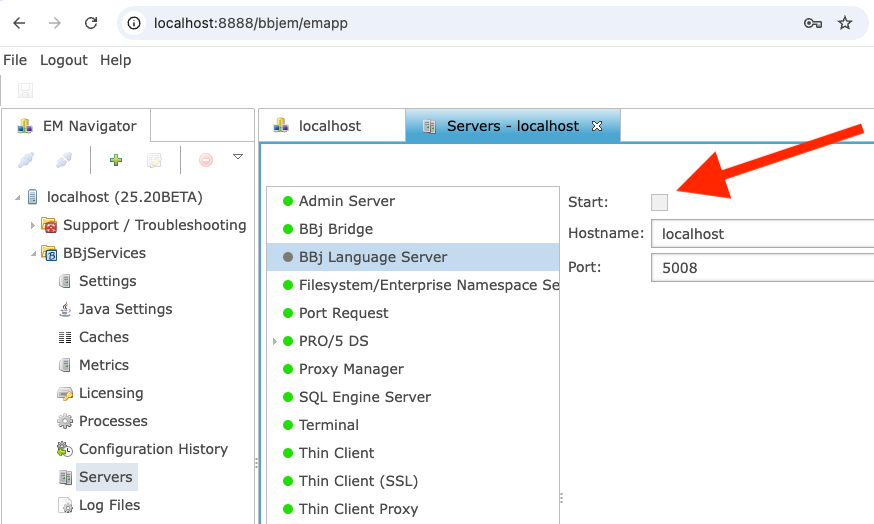The image size is (874, 524).
Task: Open the saved passwords key icon
Action: tap(813, 23)
